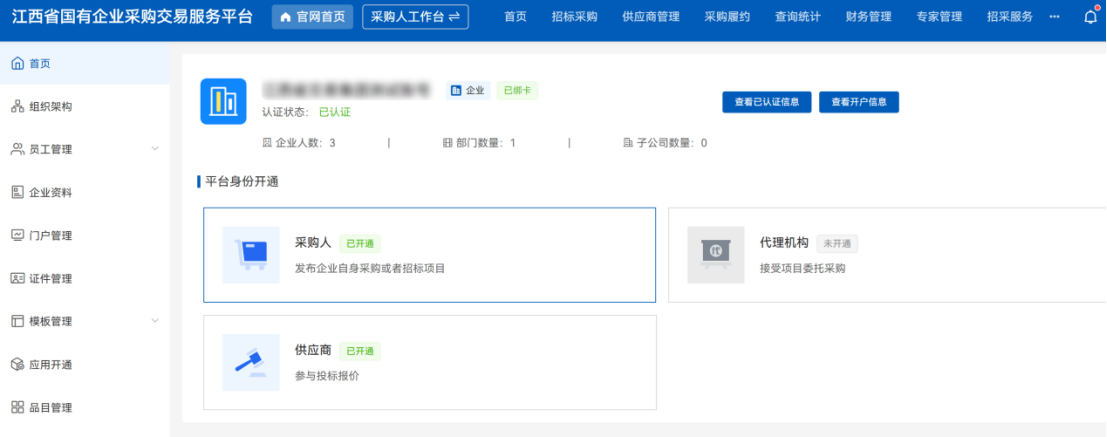The width and height of the screenshot is (1107, 437).
Task: Switch role via 采购人工作台 button
Action: coord(415,17)
